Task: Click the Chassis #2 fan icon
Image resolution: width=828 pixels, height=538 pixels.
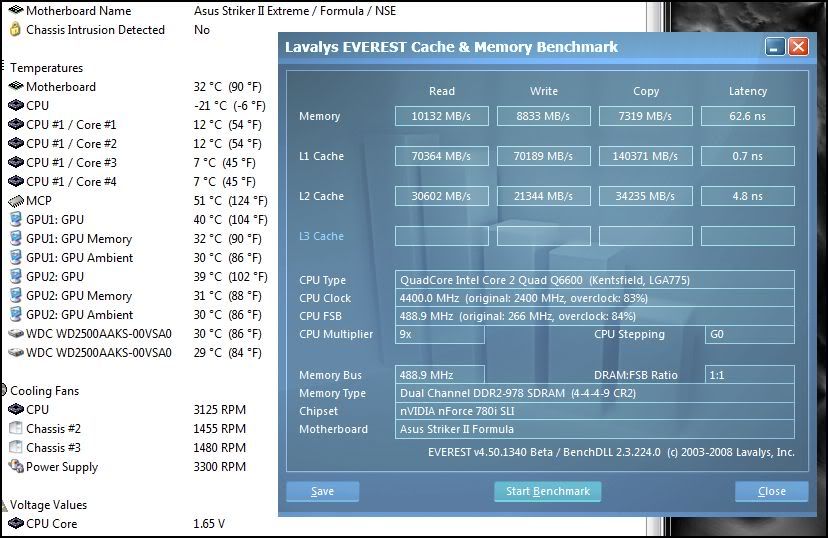Action: (x=16, y=428)
